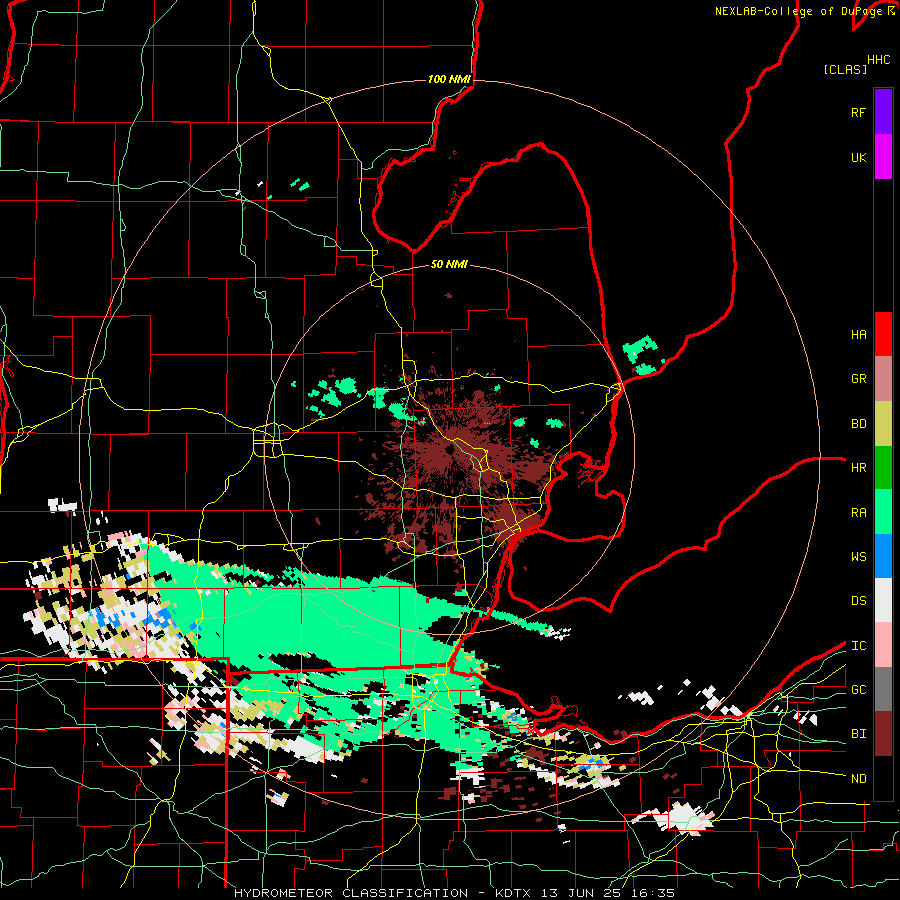This screenshot has width=900, height=900.
Task: Click the Hydrometeor Classification KDTX timestamp caption
Action: click(454, 893)
